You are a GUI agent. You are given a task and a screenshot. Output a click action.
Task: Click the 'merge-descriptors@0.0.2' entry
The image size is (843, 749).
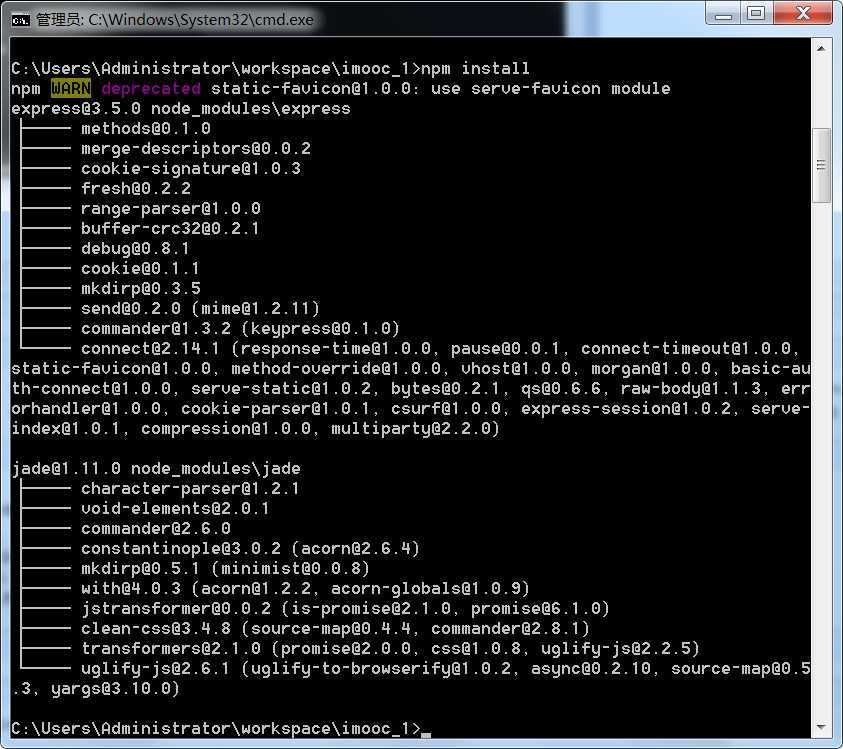(196, 148)
